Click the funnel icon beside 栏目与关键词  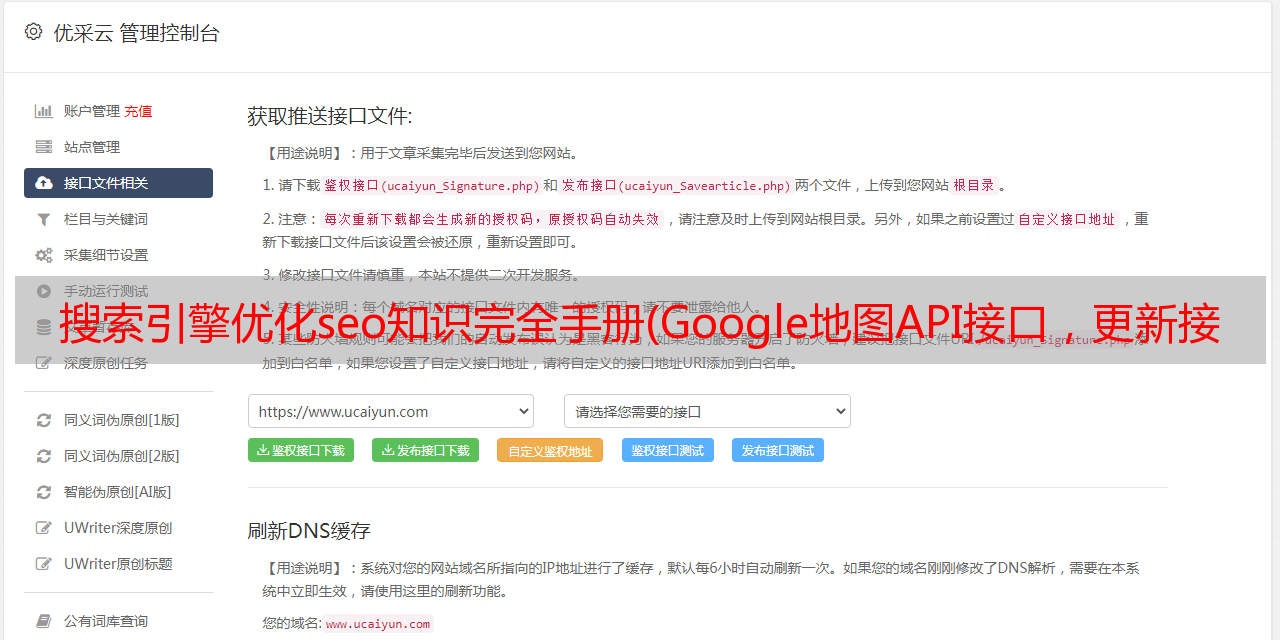point(44,219)
